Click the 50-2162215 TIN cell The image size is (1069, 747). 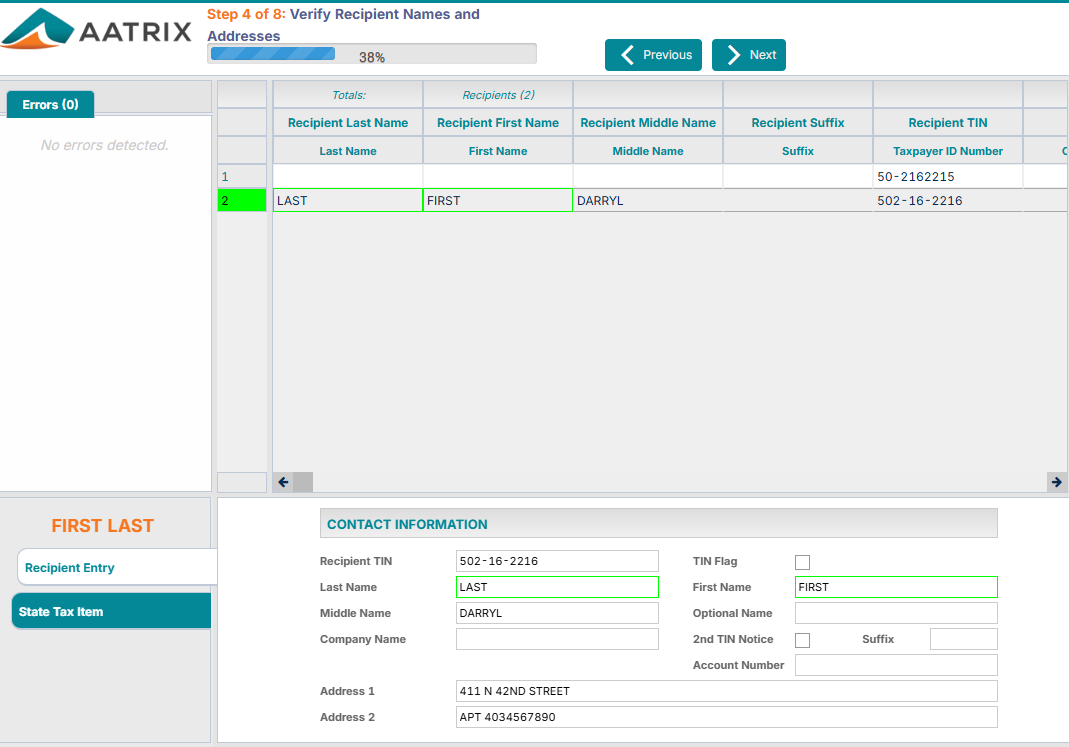(948, 177)
